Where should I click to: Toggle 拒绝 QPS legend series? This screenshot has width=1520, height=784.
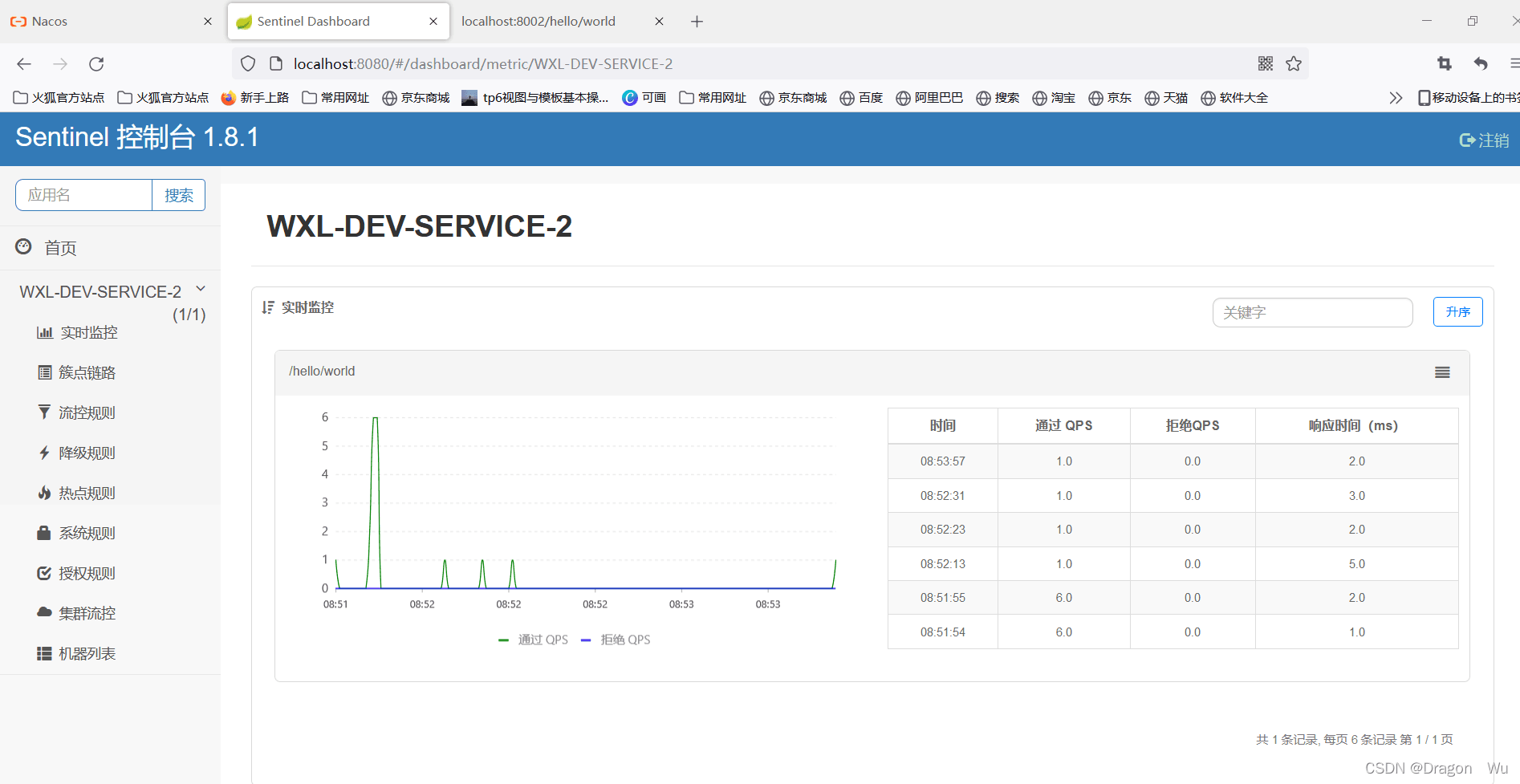(x=616, y=640)
